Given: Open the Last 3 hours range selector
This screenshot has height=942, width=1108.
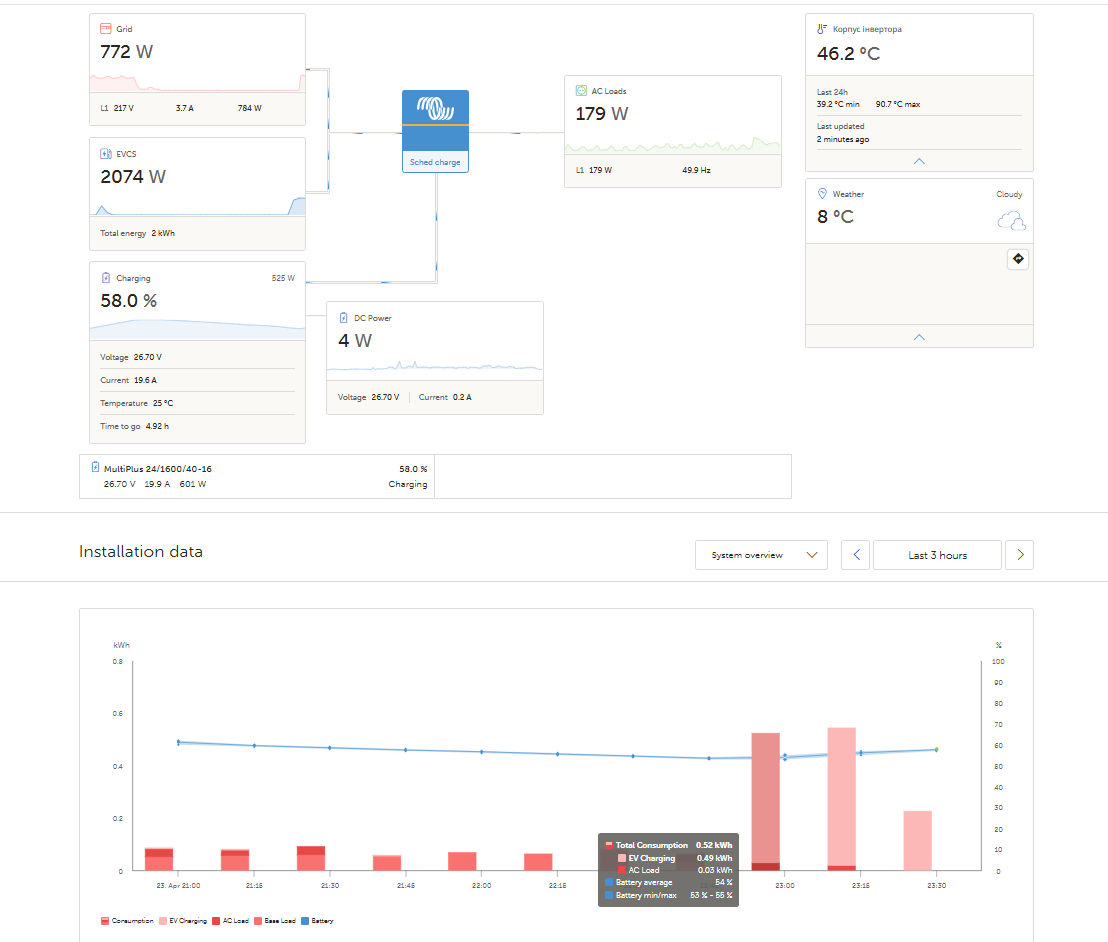Looking at the screenshot, I should [x=937, y=555].
